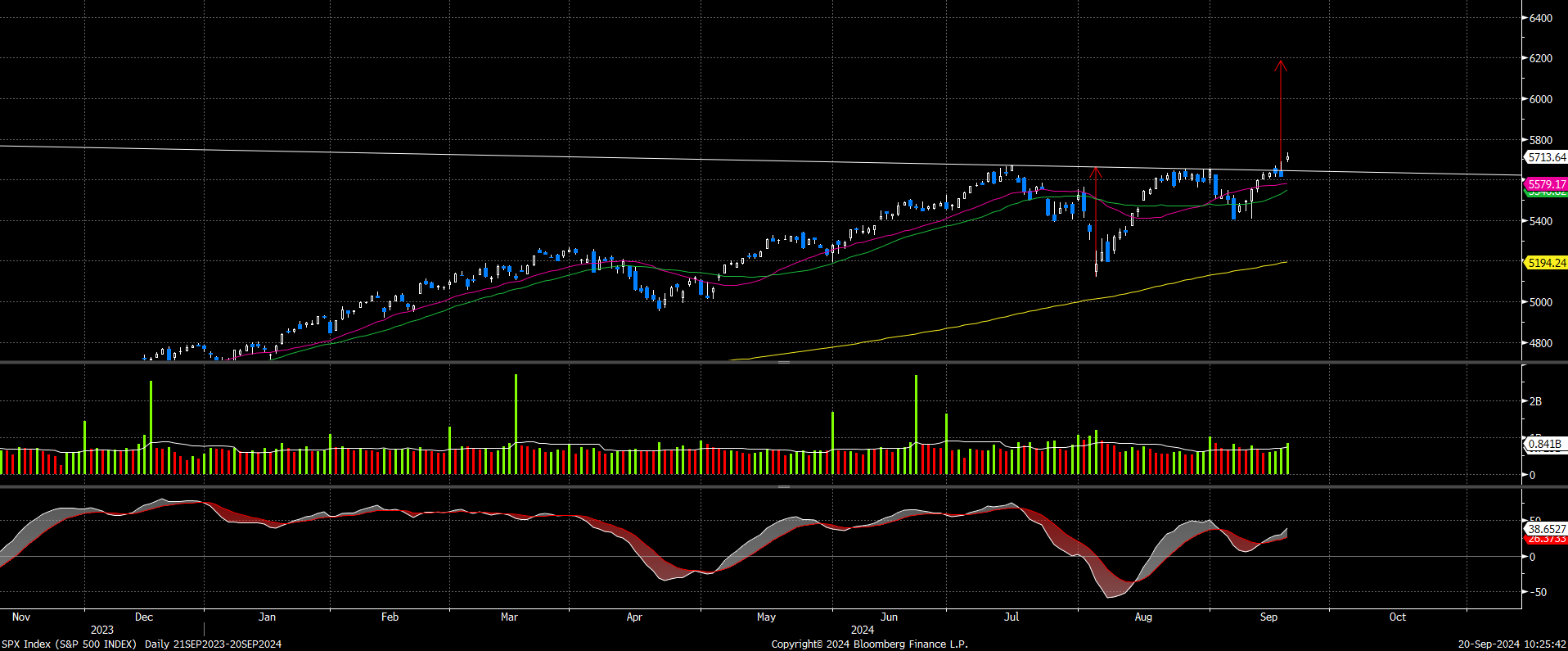Click the 5800 price axis tick
1568x651 pixels.
click(1540, 140)
